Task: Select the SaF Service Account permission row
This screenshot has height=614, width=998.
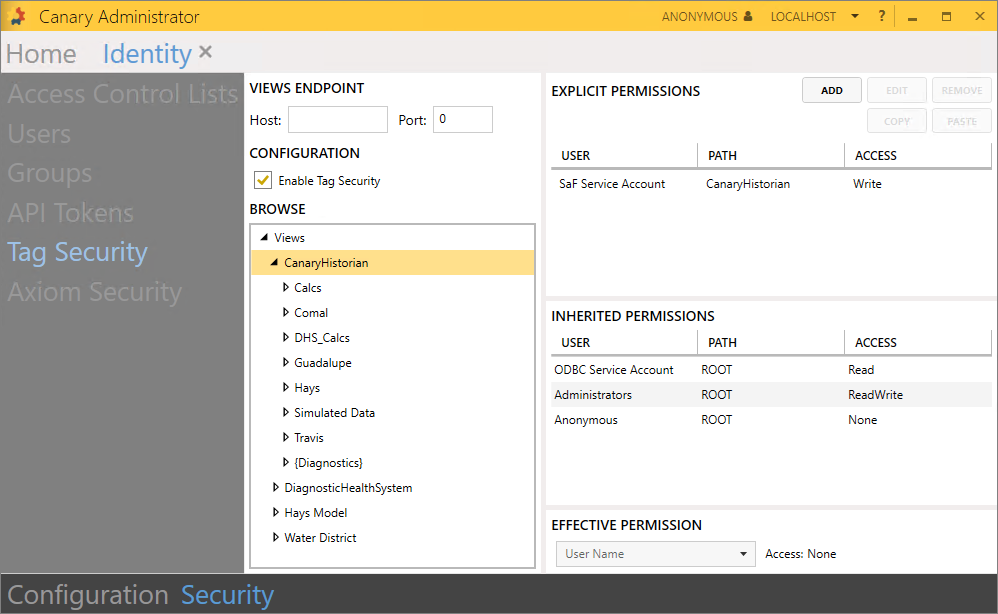Action: click(771, 184)
